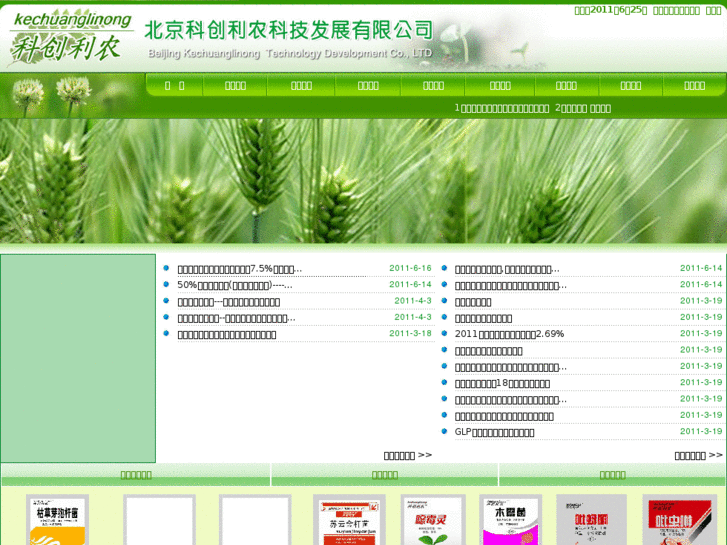Open the 苏云金杆菌 product thumbnail
Screen dimensions: 727x545
coord(349,520)
